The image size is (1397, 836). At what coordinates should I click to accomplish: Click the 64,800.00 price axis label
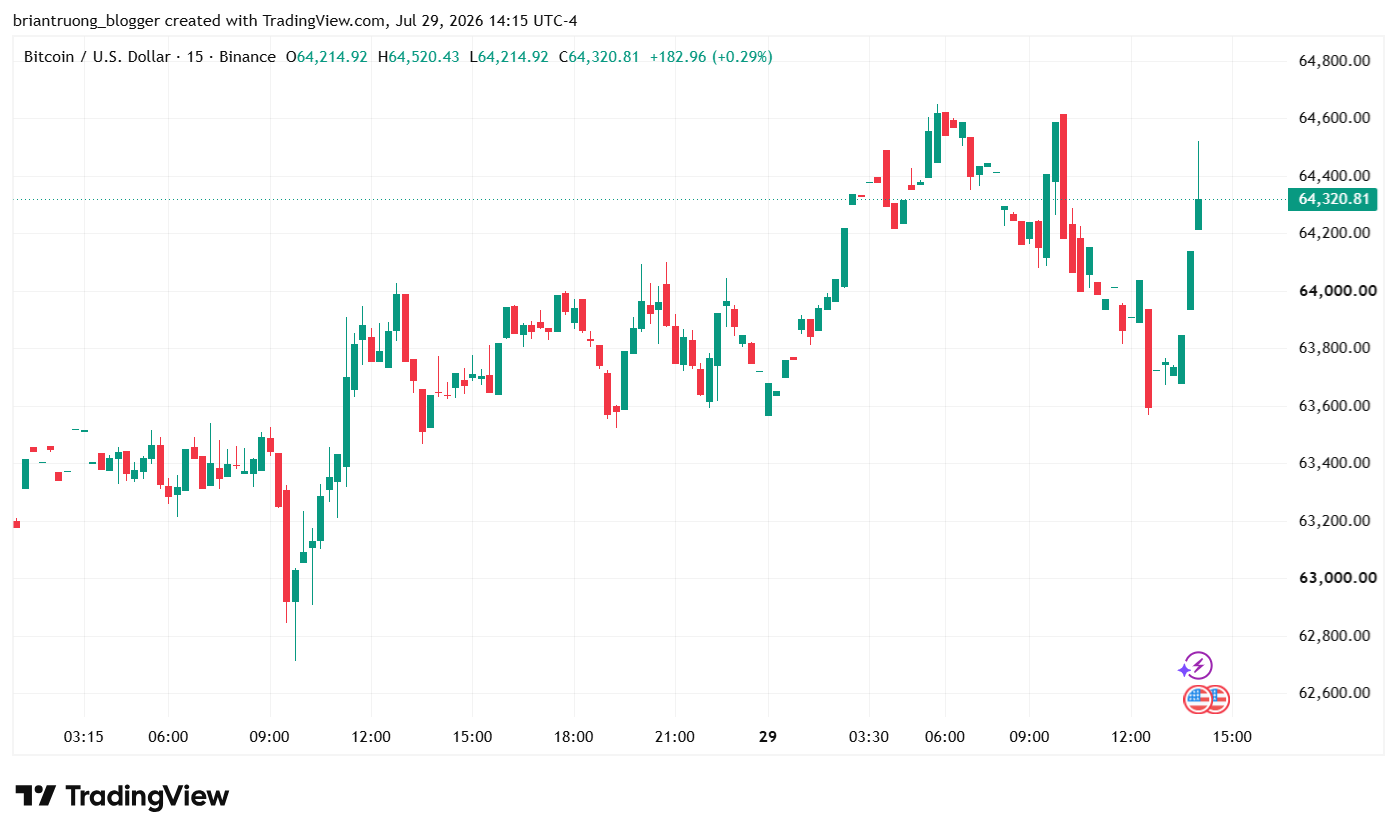[x=1333, y=61]
